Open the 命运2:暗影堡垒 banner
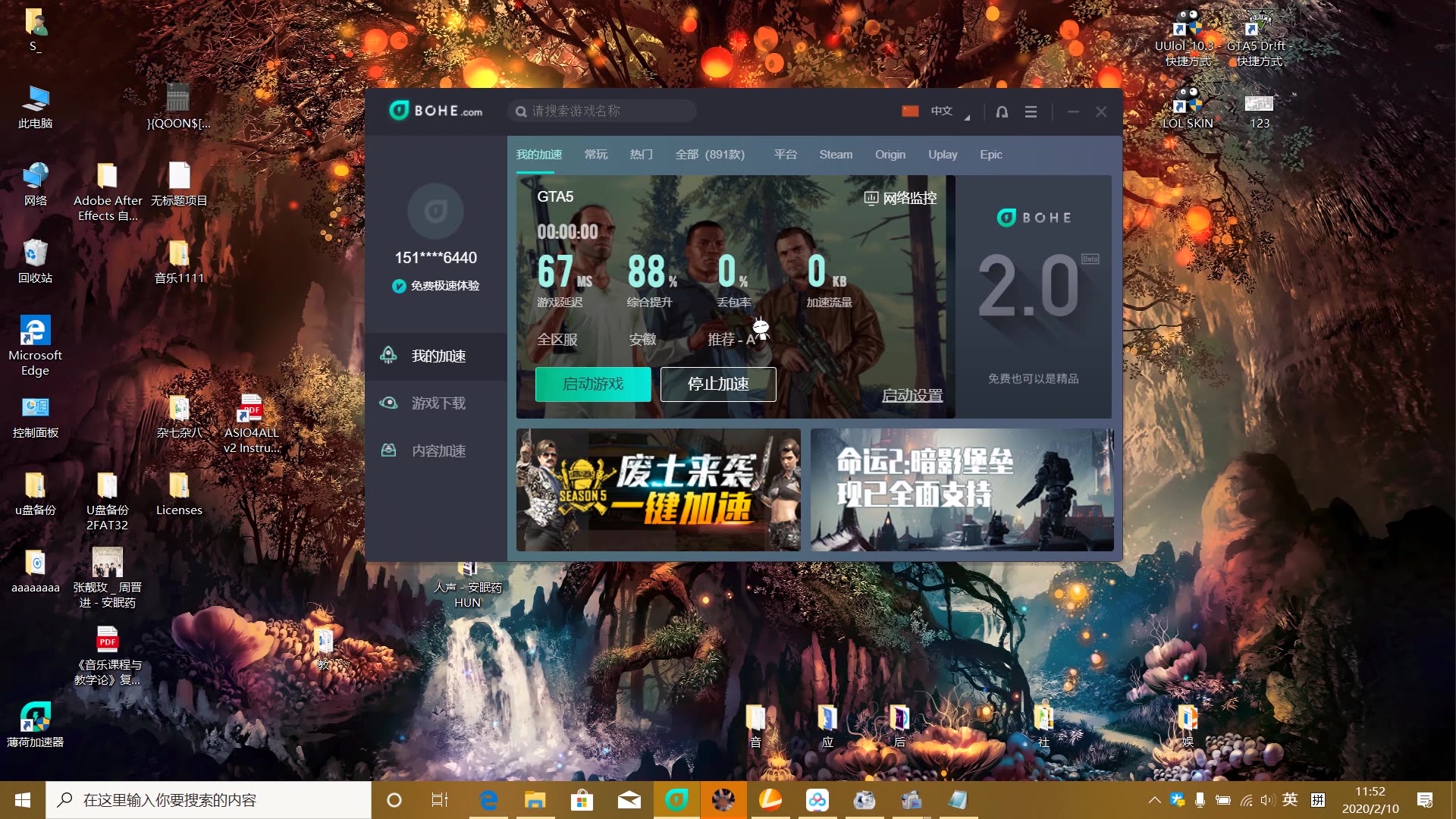The image size is (1456, 819). (962, 489)
